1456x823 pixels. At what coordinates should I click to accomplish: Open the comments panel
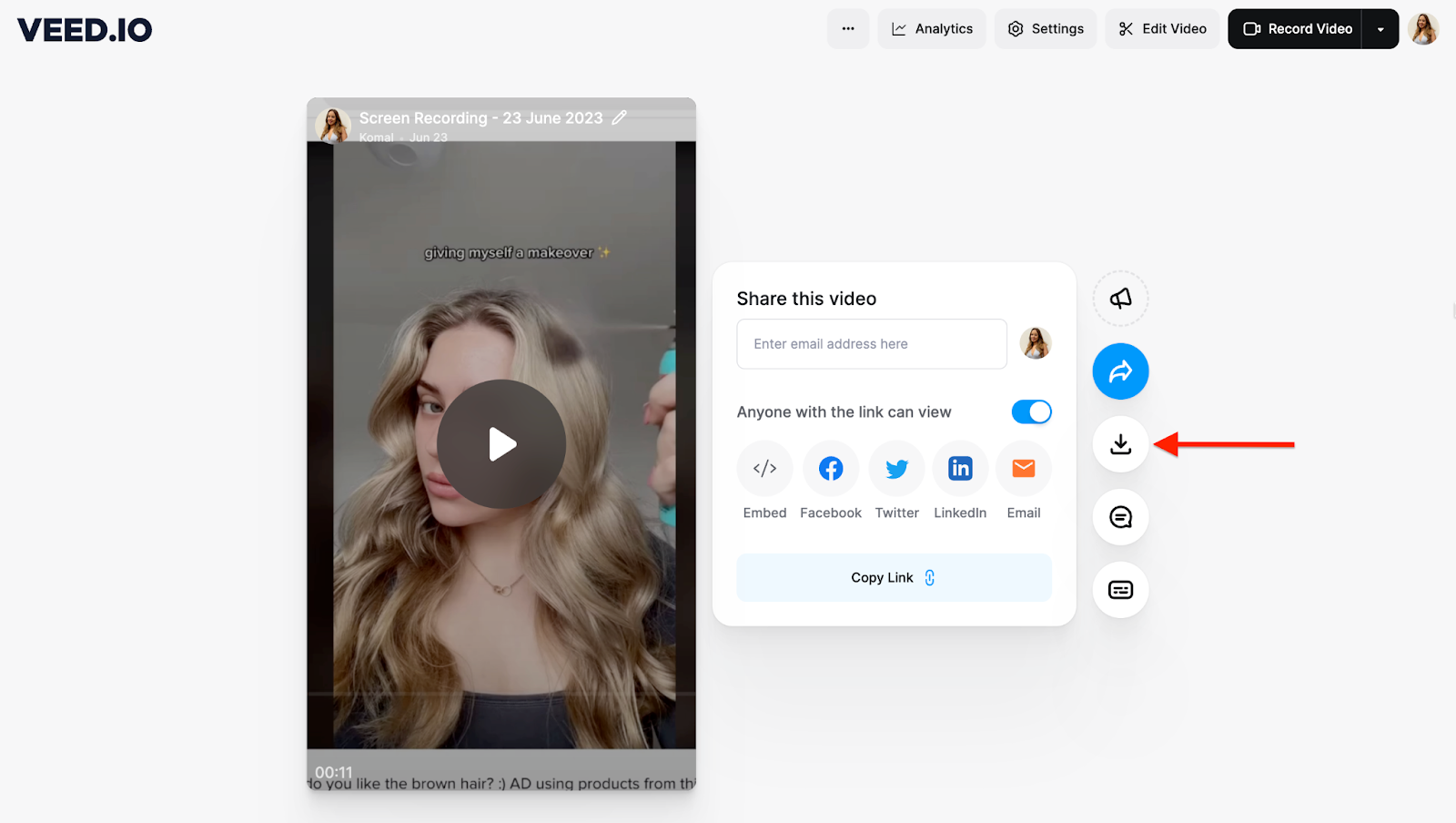point(1121,517)
